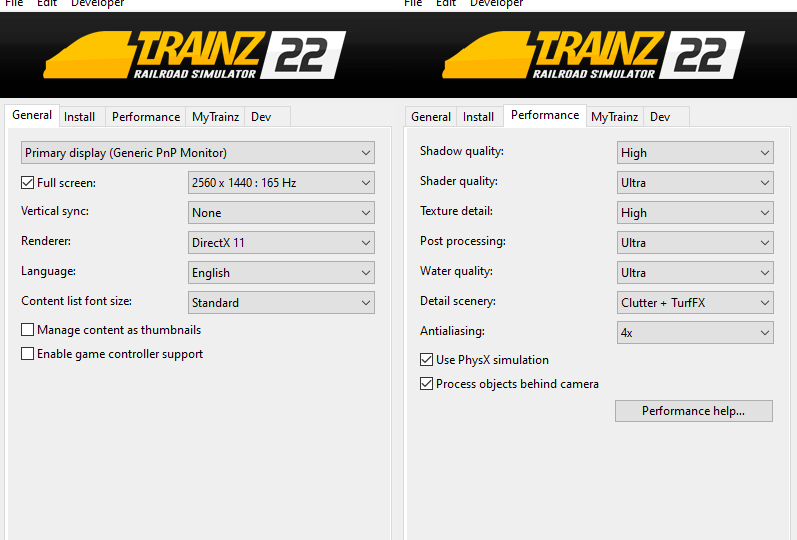
Task: Open the Water quality dropdown
Action: pyautogui.click(x=695, y=273)
